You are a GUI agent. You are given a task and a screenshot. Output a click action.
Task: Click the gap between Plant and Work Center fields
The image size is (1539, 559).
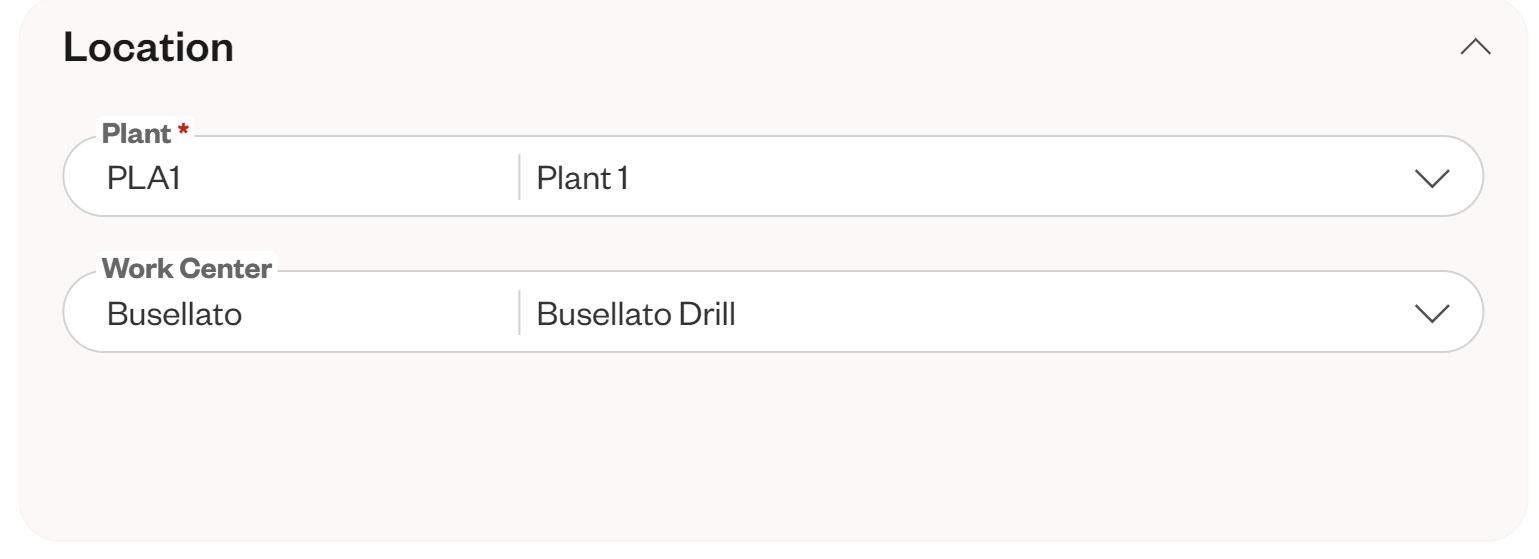click(x=770, y=242)
